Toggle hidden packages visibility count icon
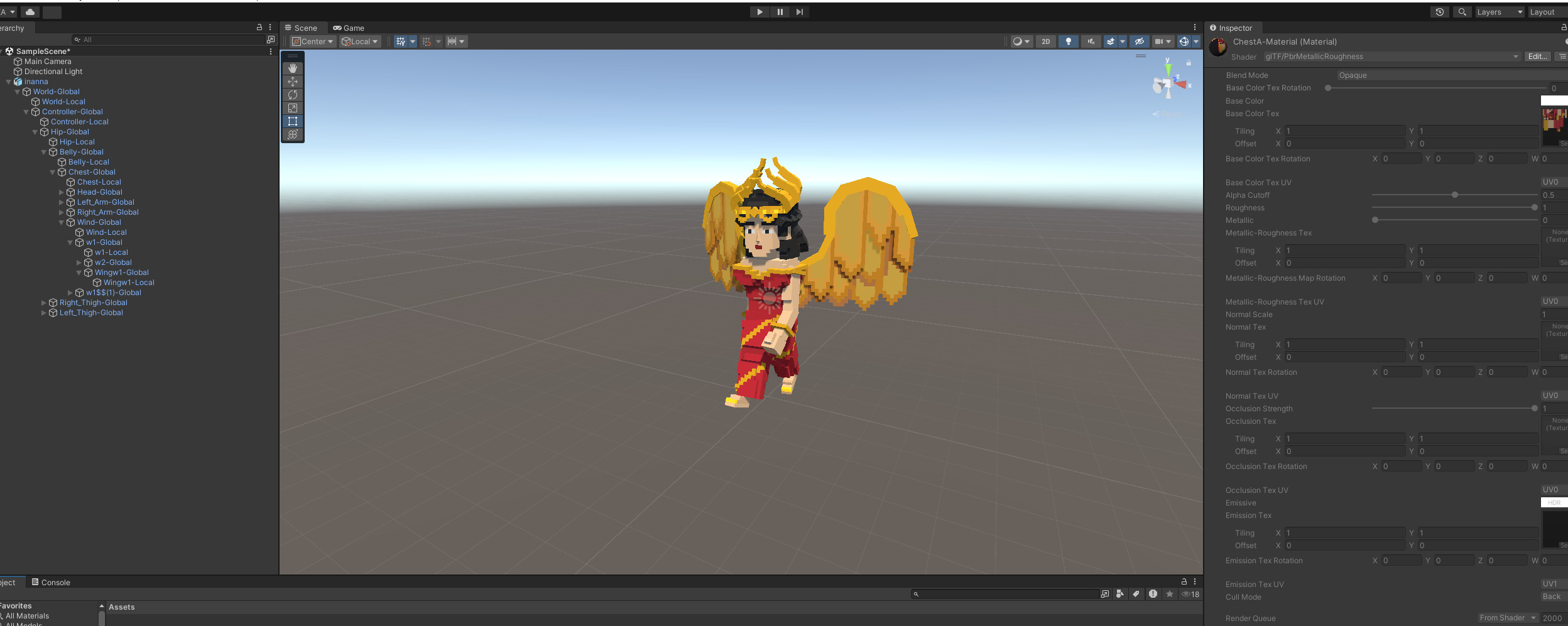 click(1190, 594)
